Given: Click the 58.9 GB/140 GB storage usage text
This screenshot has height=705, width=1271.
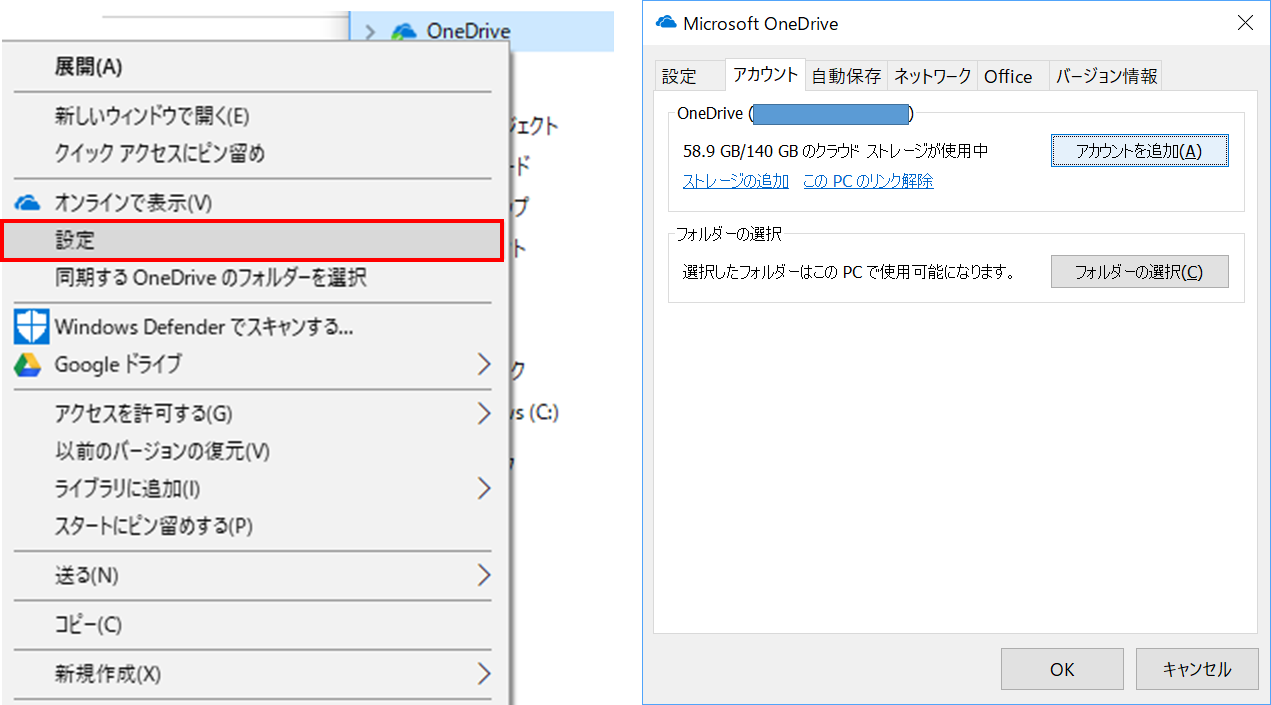Looking at the screenshot, I should tap(835, 151).
